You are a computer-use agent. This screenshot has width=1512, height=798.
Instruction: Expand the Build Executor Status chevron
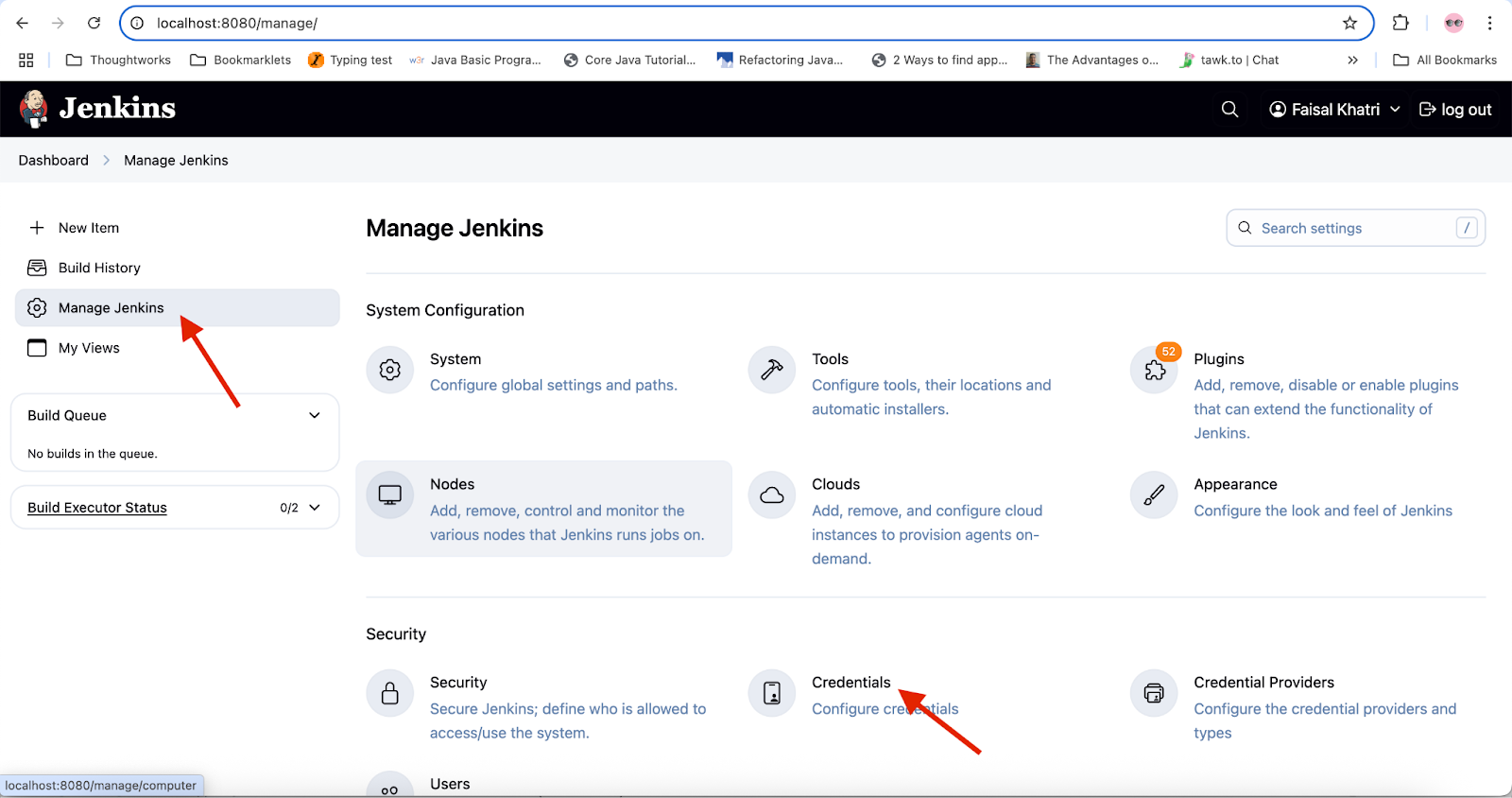click(315, 508)
